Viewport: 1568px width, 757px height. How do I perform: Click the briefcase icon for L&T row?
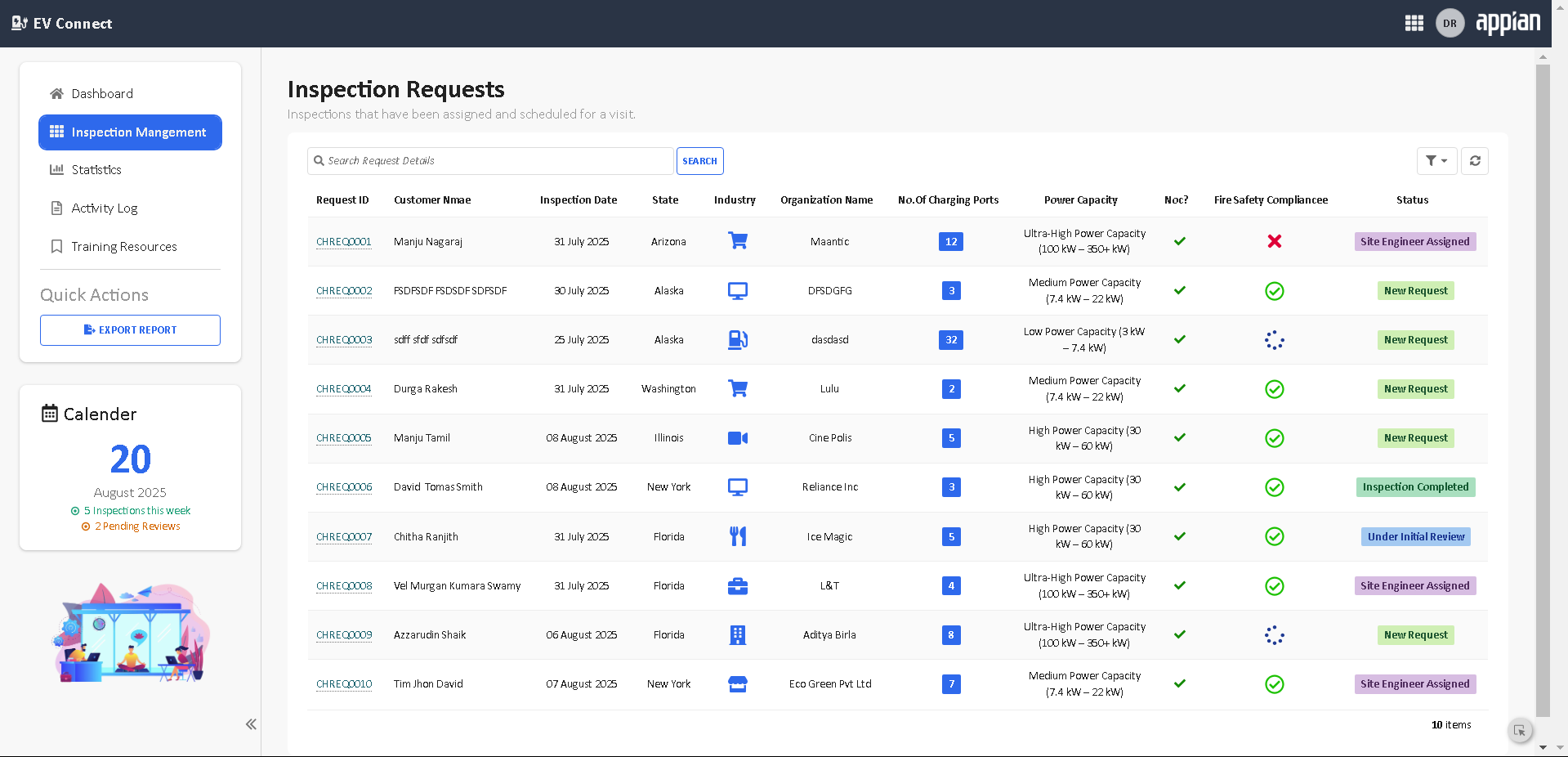pyautogui.click(x=737, y=586)
